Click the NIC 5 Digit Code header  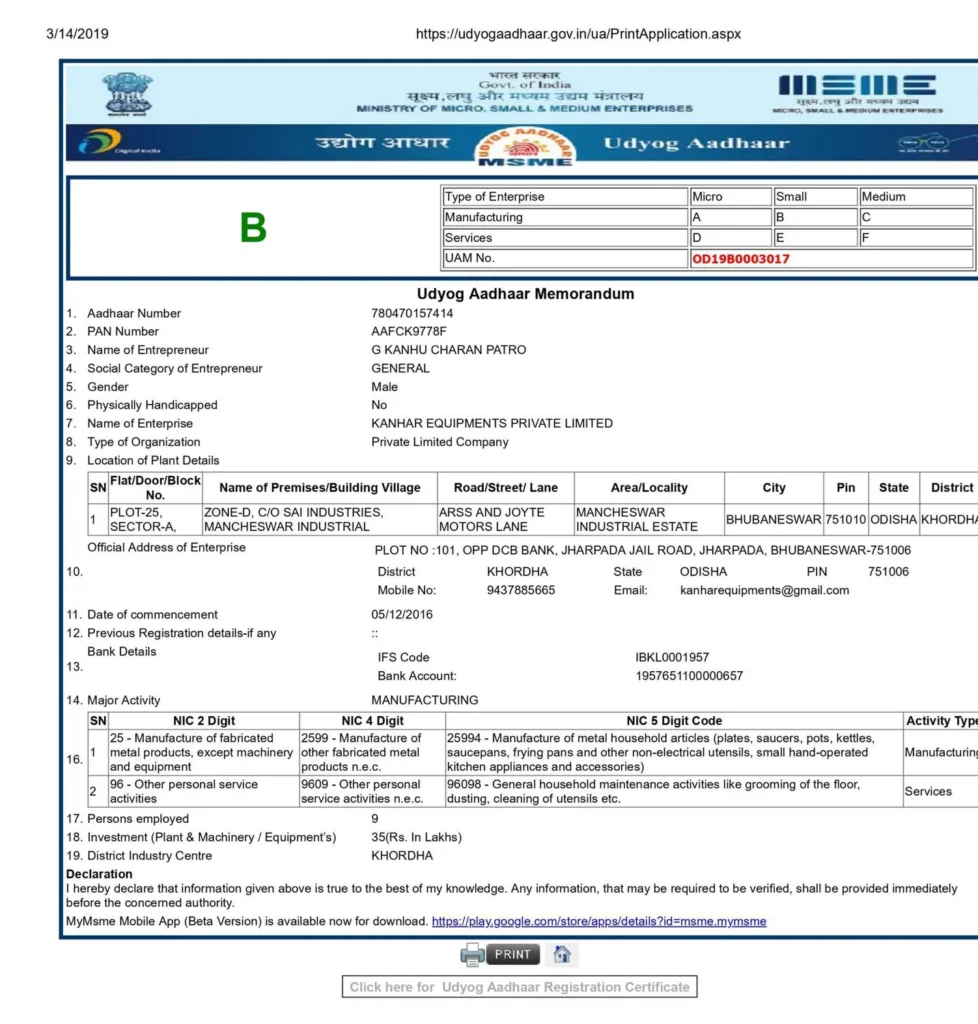click(x=674, y=720)
